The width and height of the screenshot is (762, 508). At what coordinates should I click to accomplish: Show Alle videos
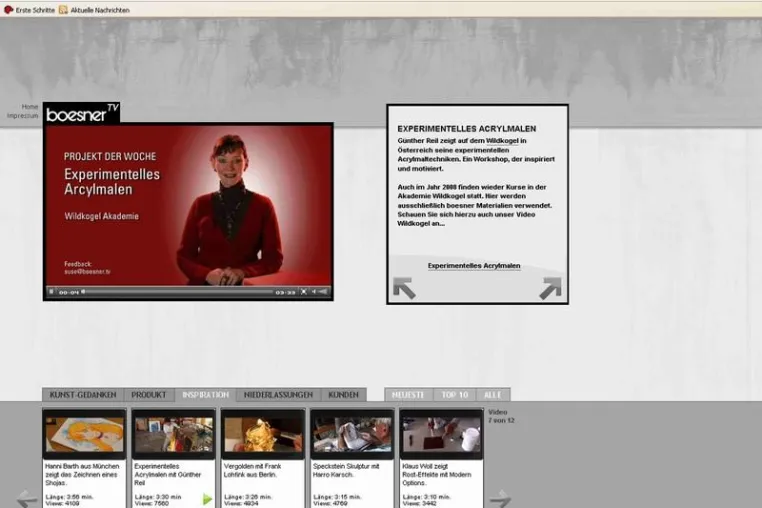[493, 395]
